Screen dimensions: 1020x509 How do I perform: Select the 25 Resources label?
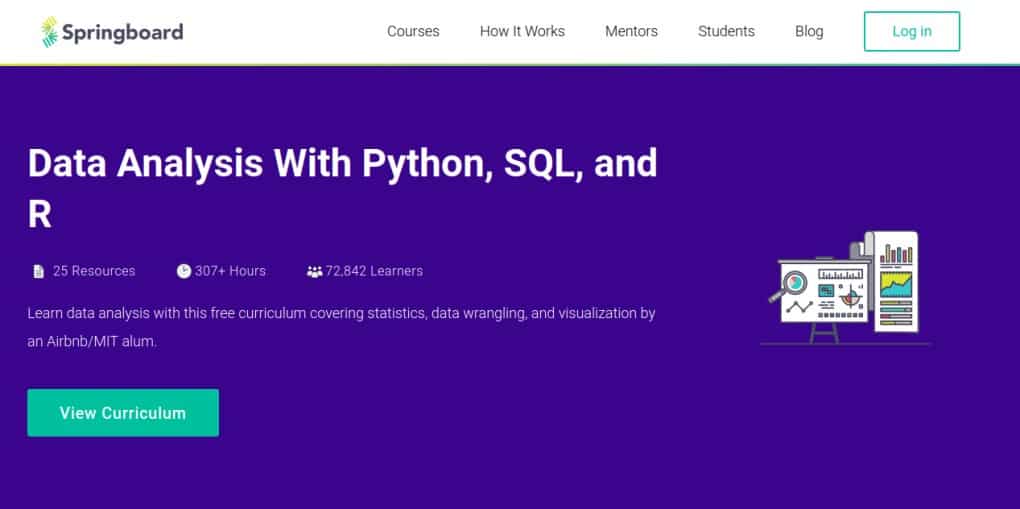pos(94,271)
